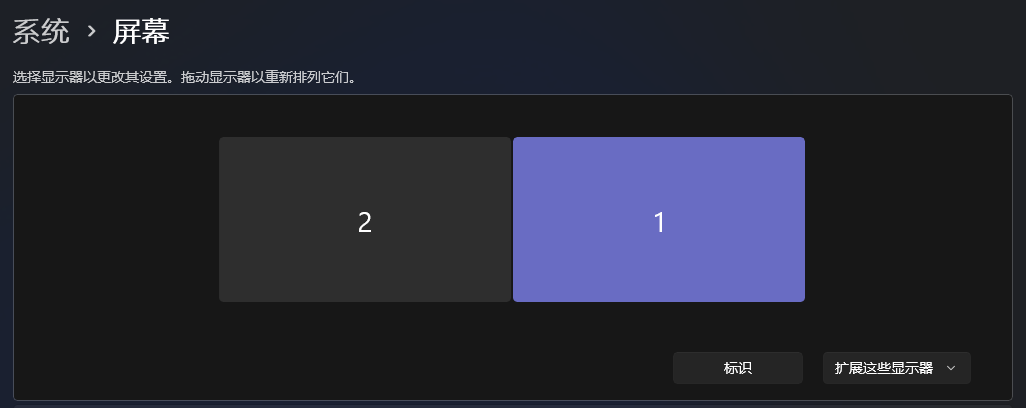
Task: Click the 选择显示器以更改其设置 instruction text
Action: click(94, 78)
